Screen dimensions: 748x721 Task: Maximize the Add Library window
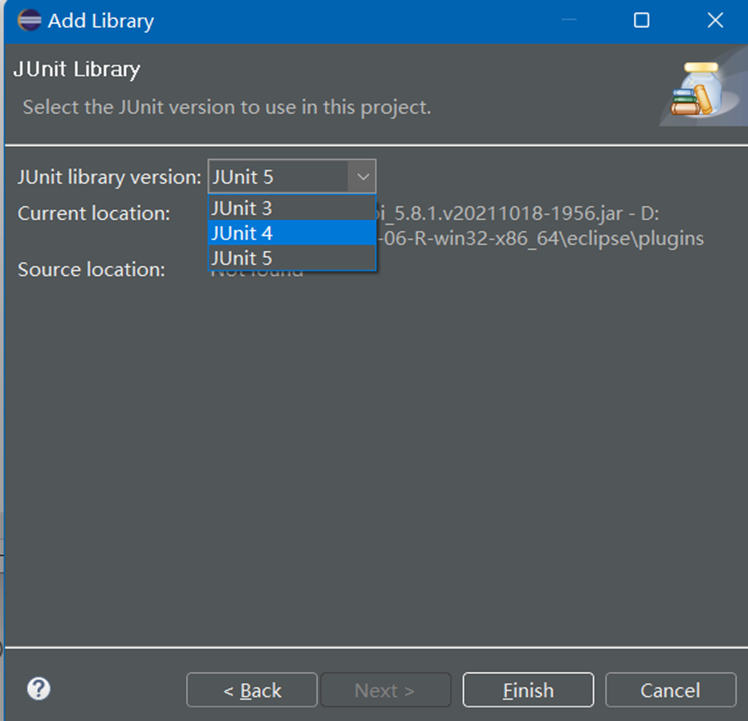click(641, 20)
